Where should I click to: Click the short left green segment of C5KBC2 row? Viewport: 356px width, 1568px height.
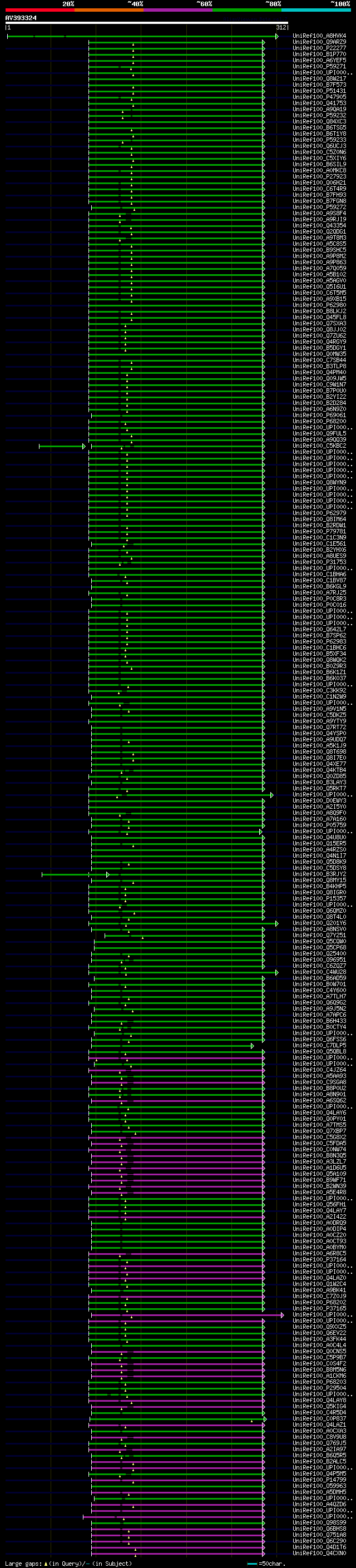[62, 446]
